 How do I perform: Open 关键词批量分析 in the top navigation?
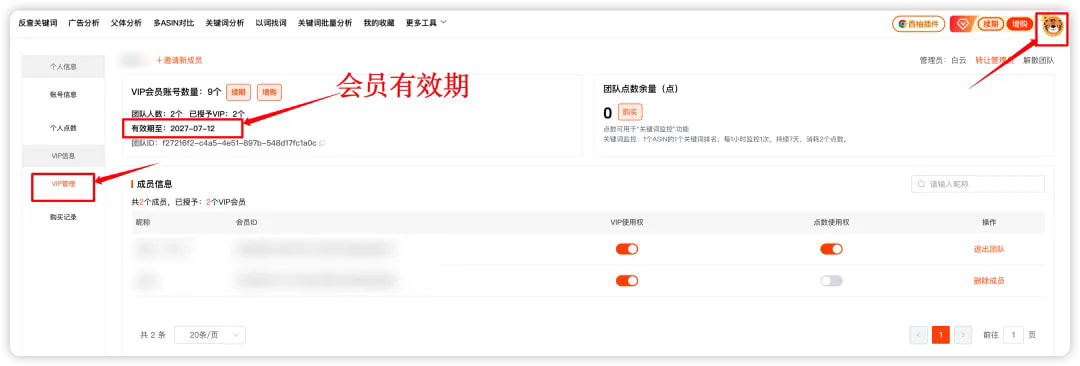click(324, 23)
